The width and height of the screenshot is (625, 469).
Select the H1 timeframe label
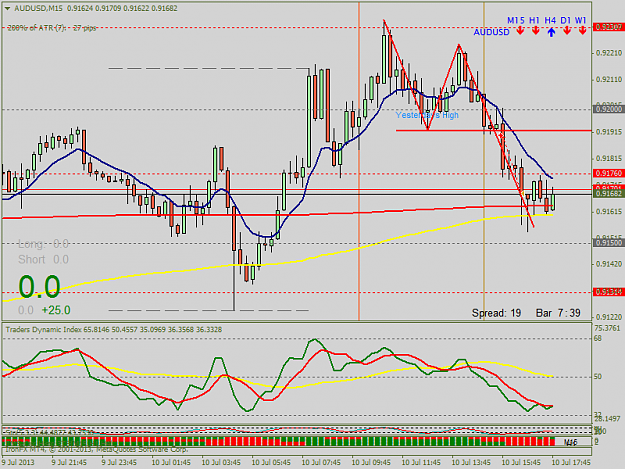[534, 20]
